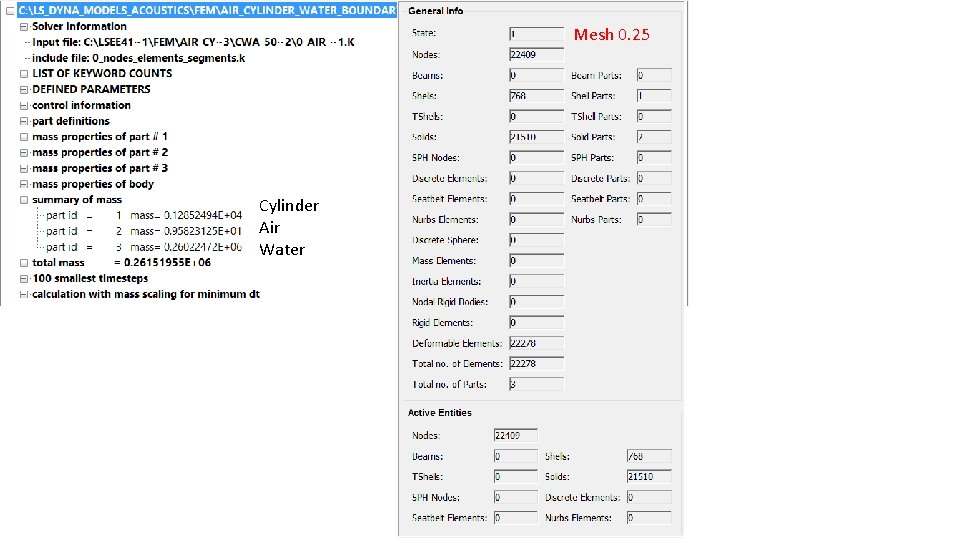Click Active Entities Seatbelt Elements field
This screenshot has width=960, height=540.
pos(516,517)
